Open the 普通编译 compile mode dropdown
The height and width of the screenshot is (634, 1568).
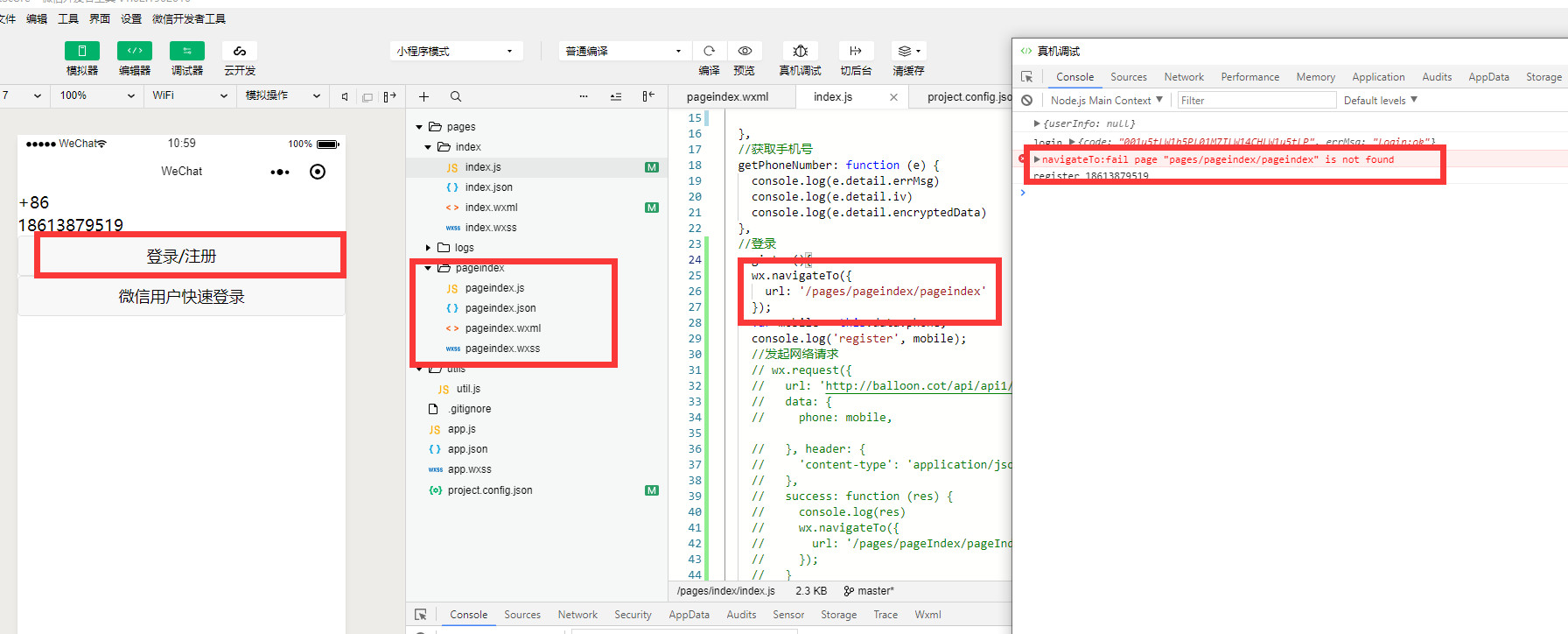[x=625, y=51]
